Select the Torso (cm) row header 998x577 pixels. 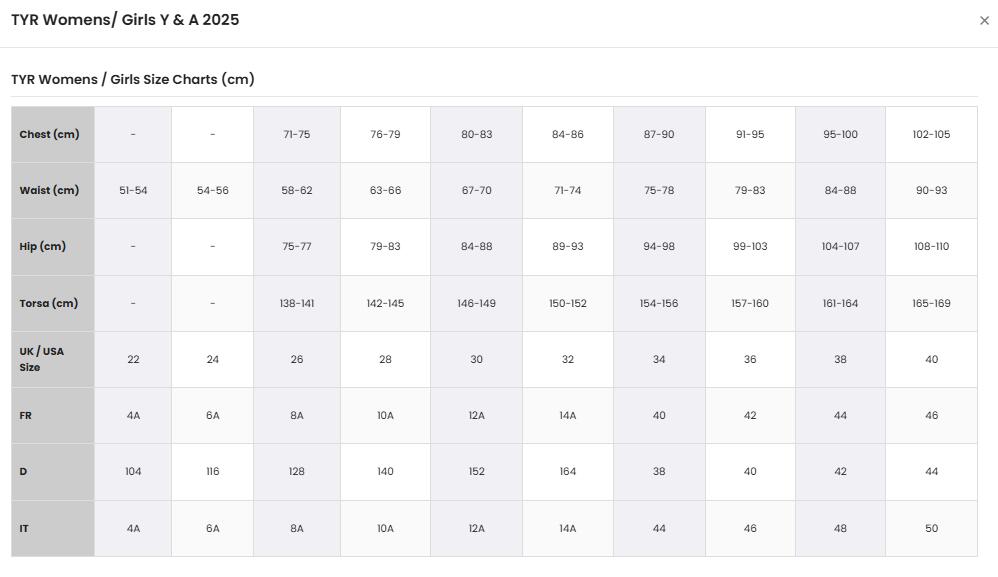53,303
